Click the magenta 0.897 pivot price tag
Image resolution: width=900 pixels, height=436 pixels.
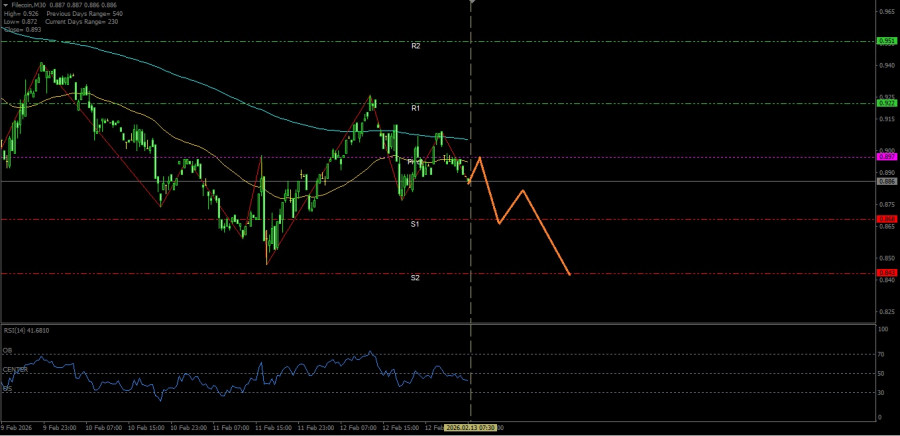point(886,157)
